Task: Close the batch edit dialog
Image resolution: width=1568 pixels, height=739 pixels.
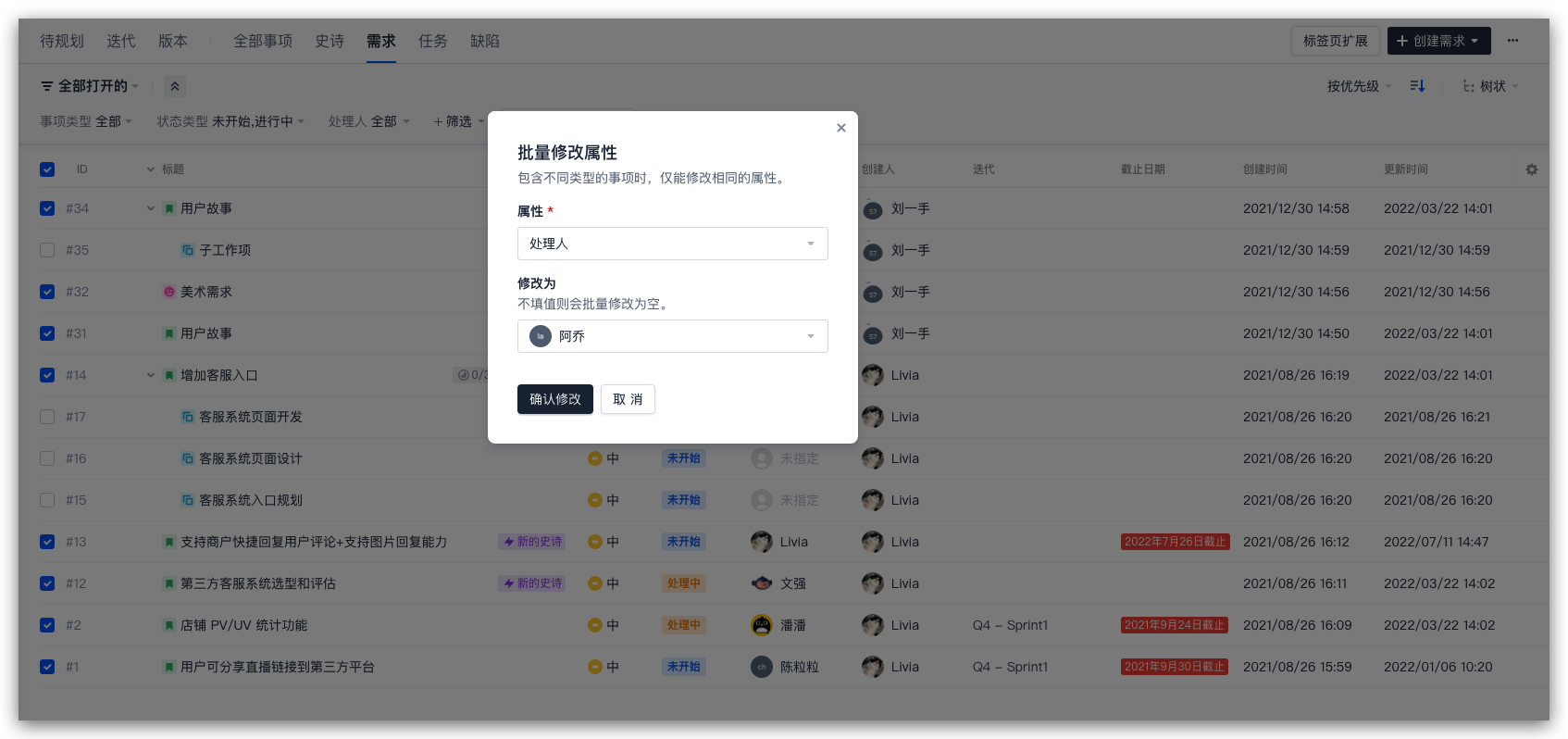Action: click(x=840, y=128)
